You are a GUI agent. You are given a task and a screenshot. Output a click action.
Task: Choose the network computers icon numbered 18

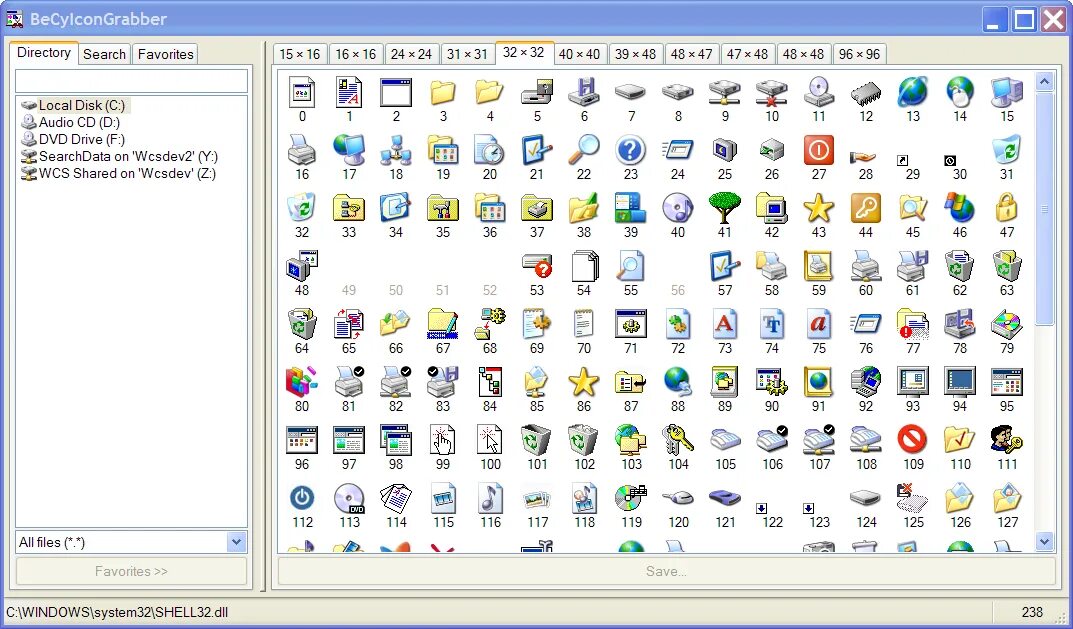coord(396,150)
